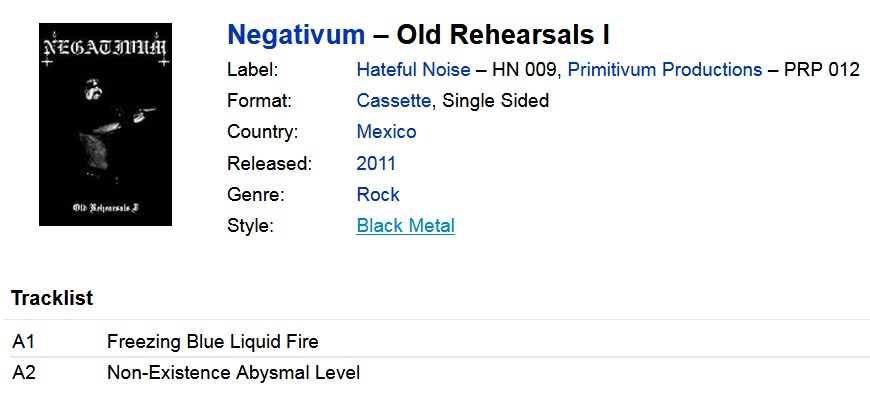Viewport: 870px width, 401px height.
Task: Select track A1 Freezing Blue Liquid Fire
Action: pos(213,342)
